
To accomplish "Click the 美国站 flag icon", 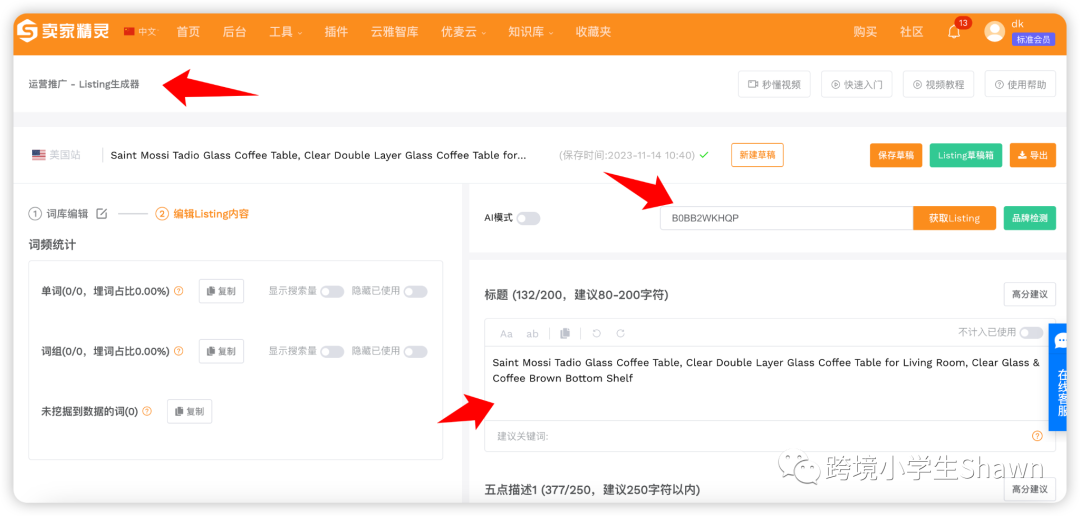I will [x=39, y=155].
